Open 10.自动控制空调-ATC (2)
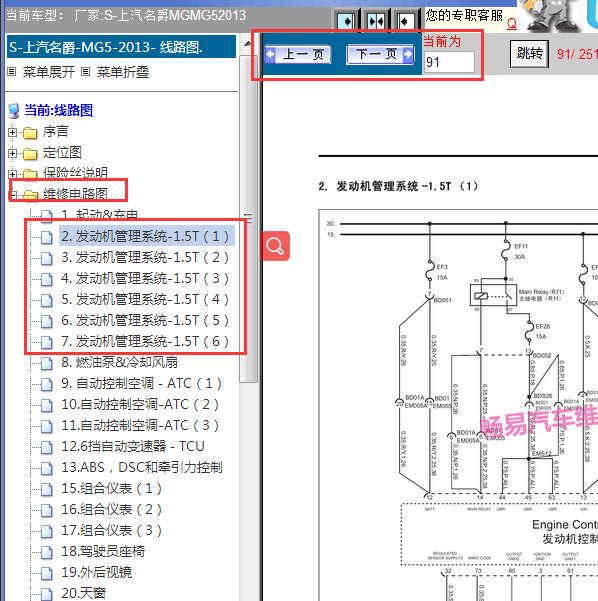The image size is (598, 601). pos(140,404)
